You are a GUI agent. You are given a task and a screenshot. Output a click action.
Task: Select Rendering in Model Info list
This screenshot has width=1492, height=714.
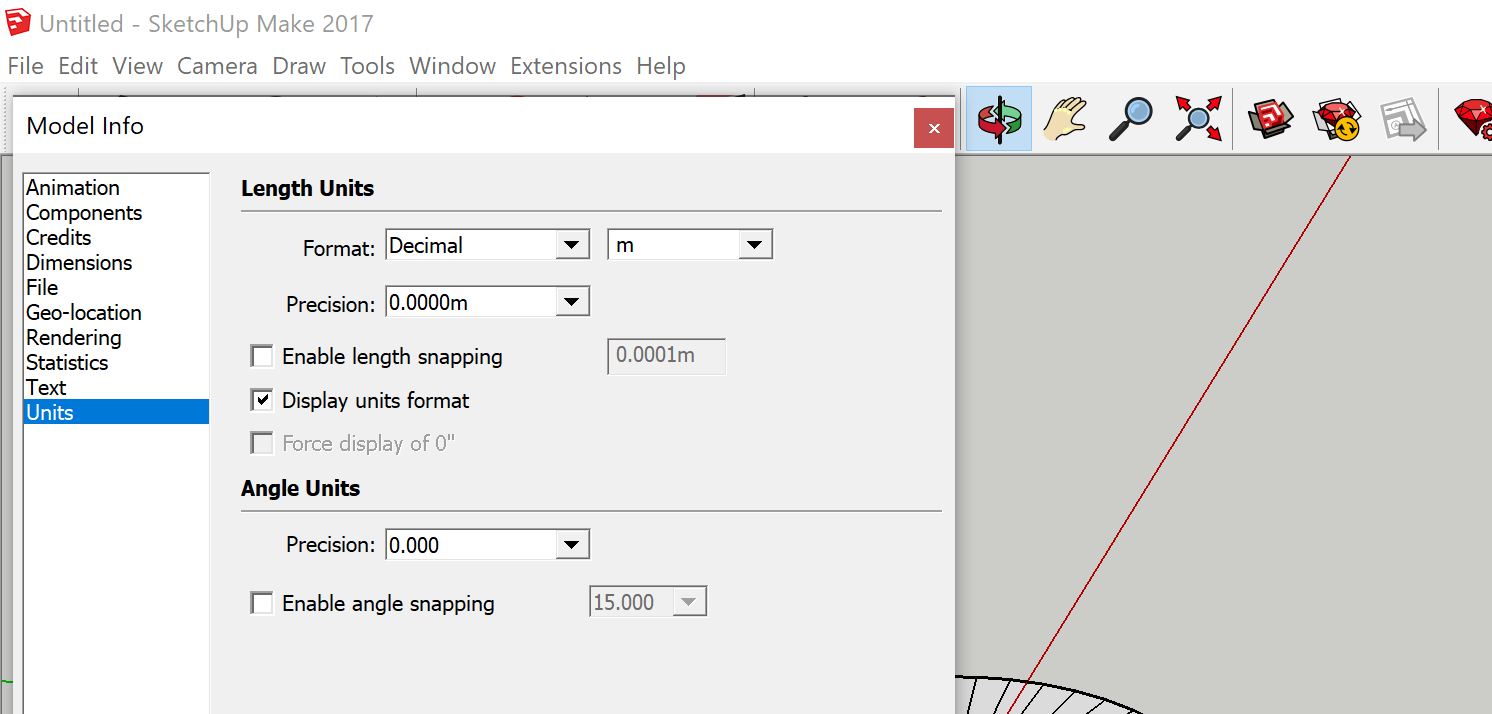116,337
